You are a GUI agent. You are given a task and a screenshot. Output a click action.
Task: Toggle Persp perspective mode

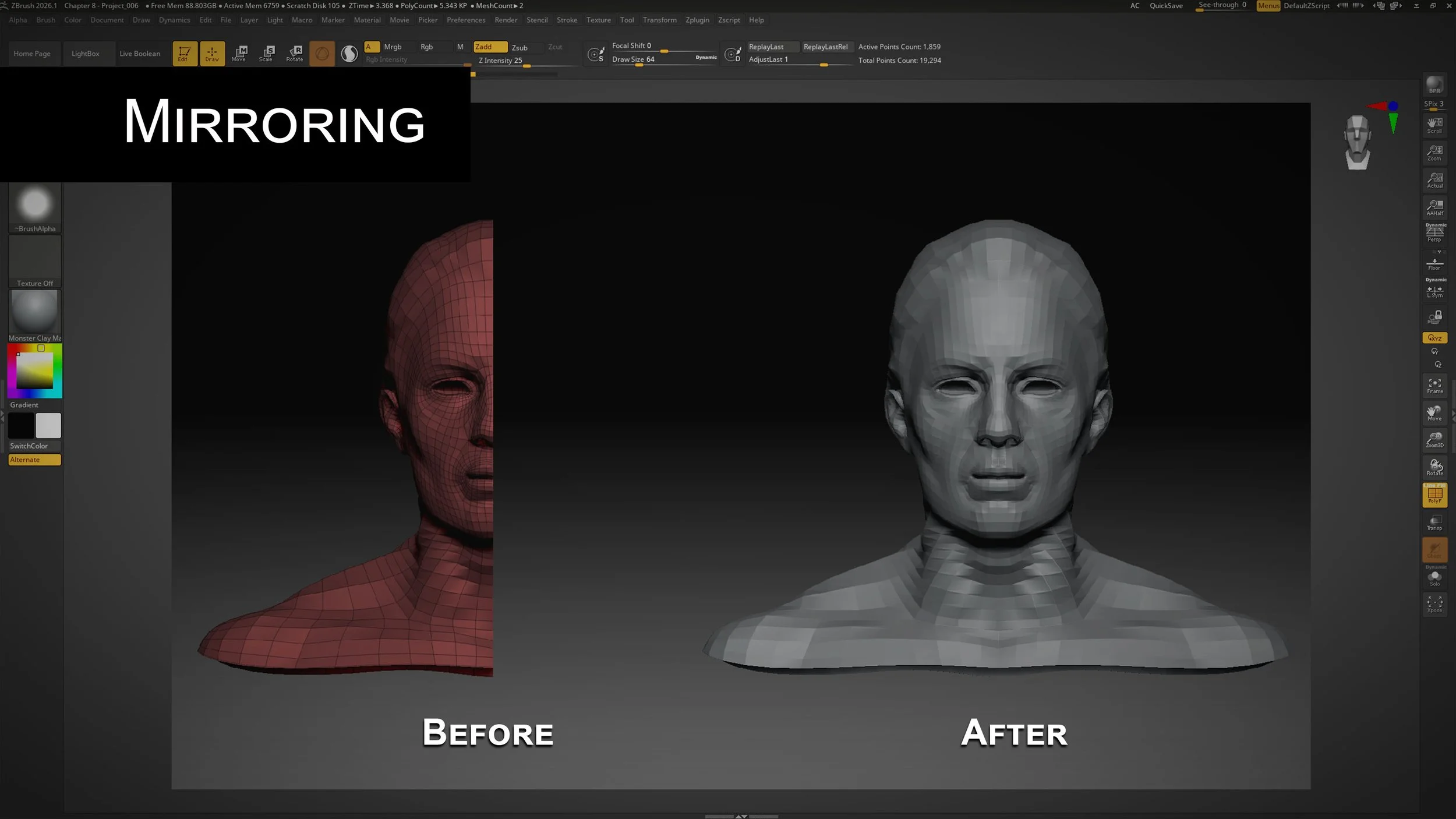click(x=1434, y=233)
